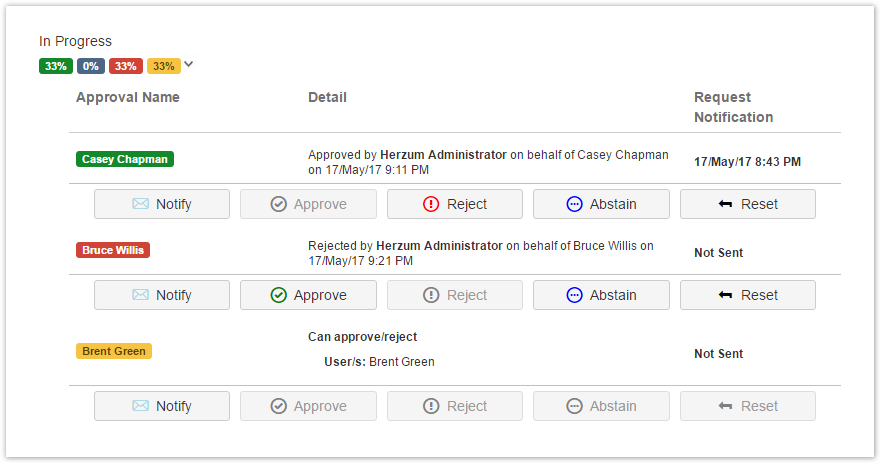Click the Abstain button for Brent Green
Screen dimensions: 880x463
(601, 406)
